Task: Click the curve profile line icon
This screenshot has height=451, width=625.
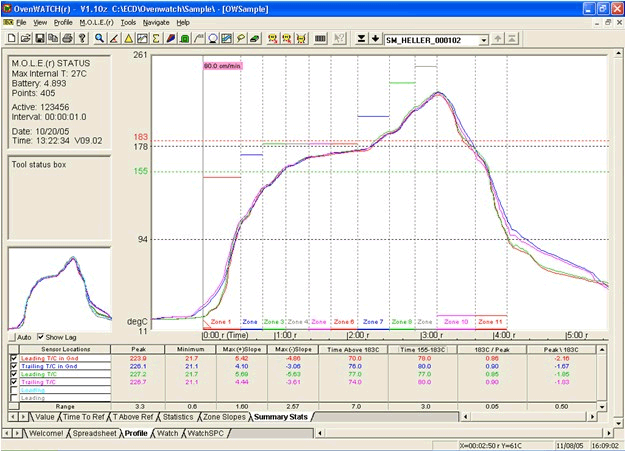Action: [x=199, y=38]
